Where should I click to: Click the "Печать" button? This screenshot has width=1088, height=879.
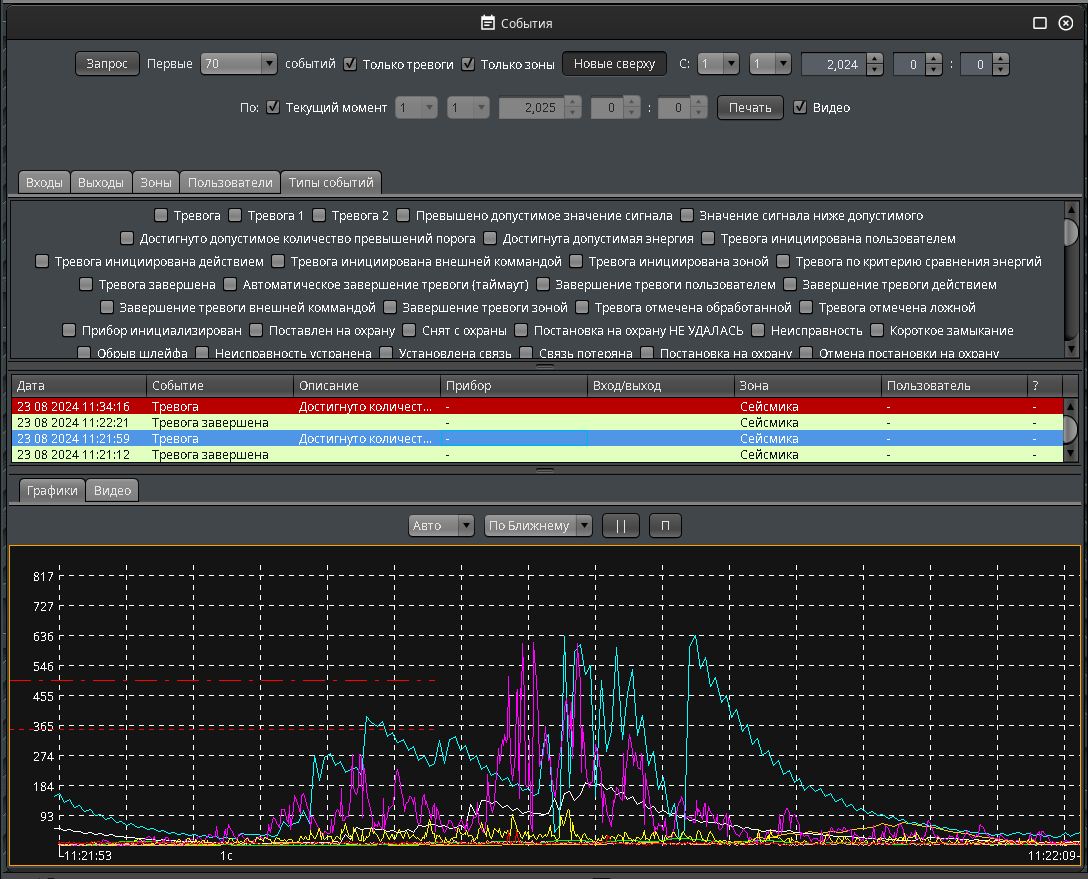[749, 108]
